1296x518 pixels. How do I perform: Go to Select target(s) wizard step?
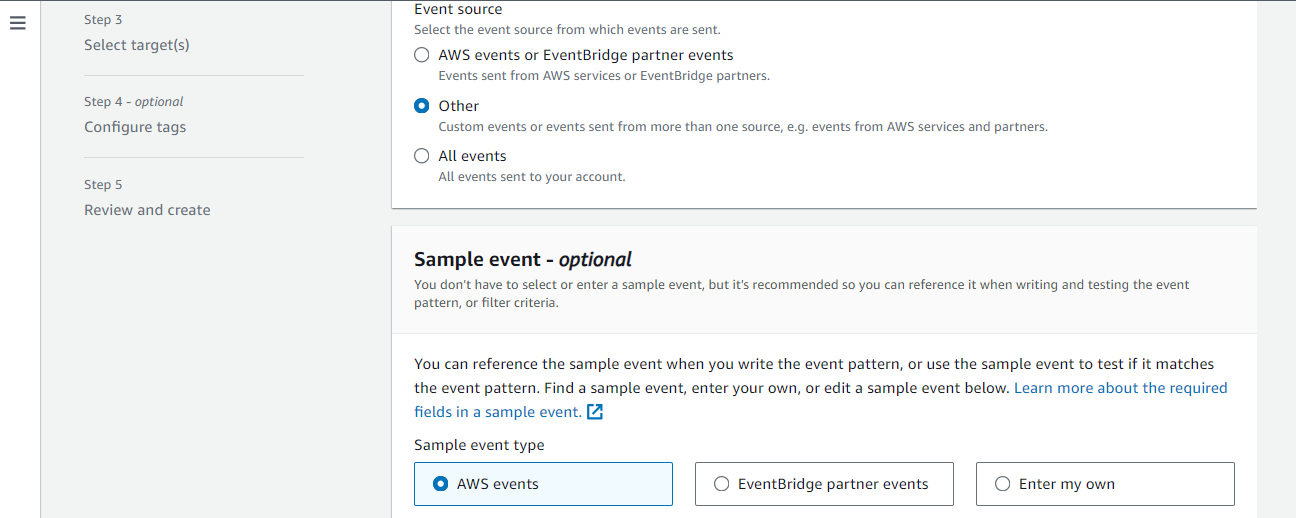pyautogui.click(x=136, y=45)
